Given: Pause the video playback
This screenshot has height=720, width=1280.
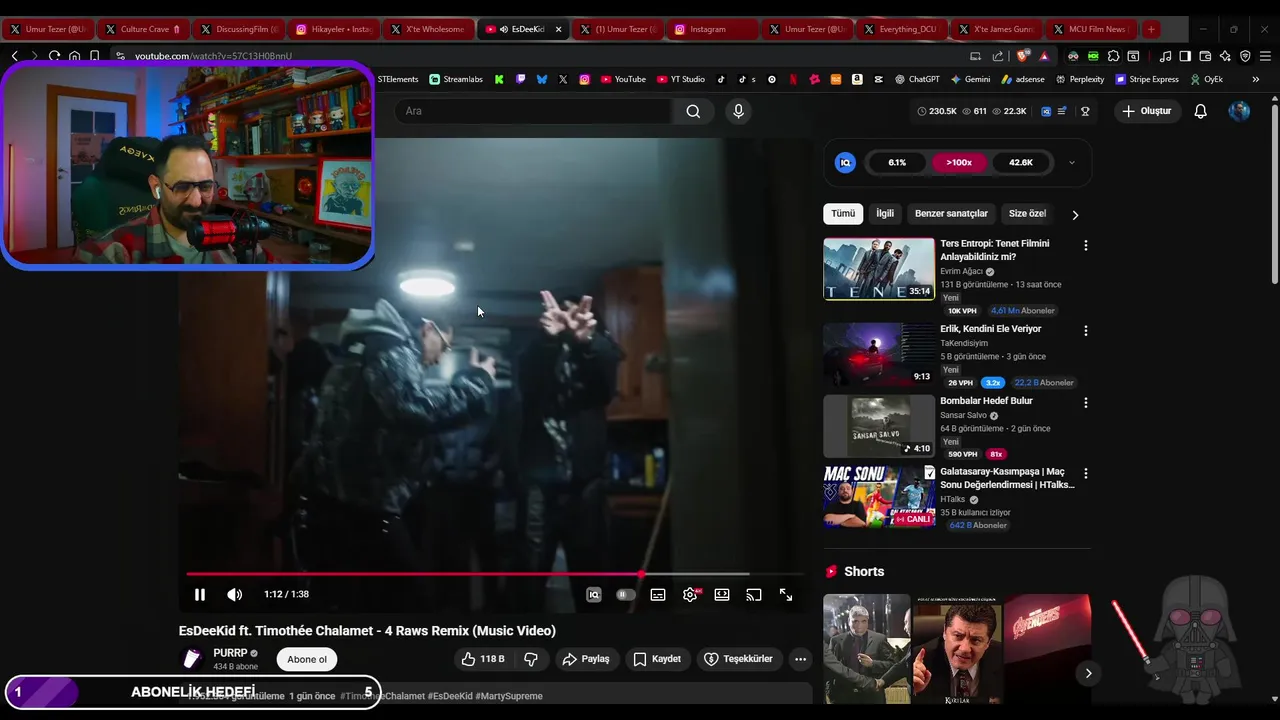Looking at the screenshot, I should 200,594.
